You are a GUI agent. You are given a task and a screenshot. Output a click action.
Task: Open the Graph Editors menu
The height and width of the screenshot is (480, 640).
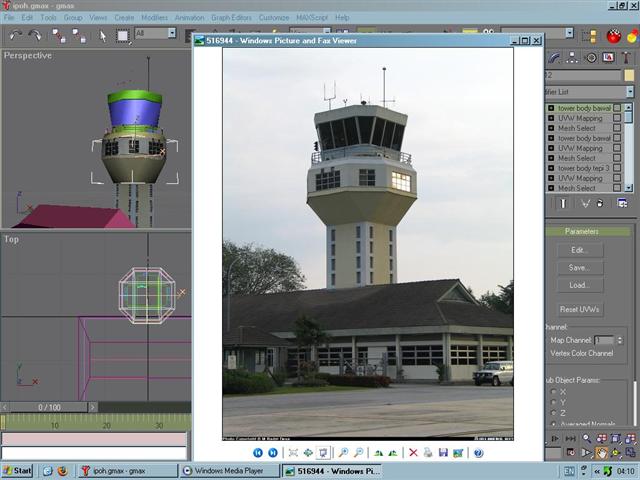(x=231, y=17)
